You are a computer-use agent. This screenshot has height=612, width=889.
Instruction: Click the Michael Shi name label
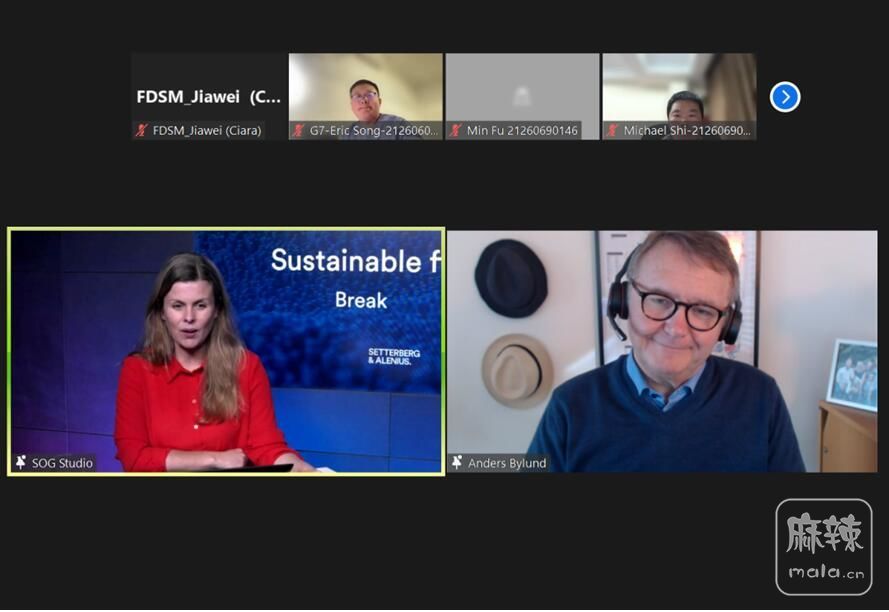coord(687,131)
